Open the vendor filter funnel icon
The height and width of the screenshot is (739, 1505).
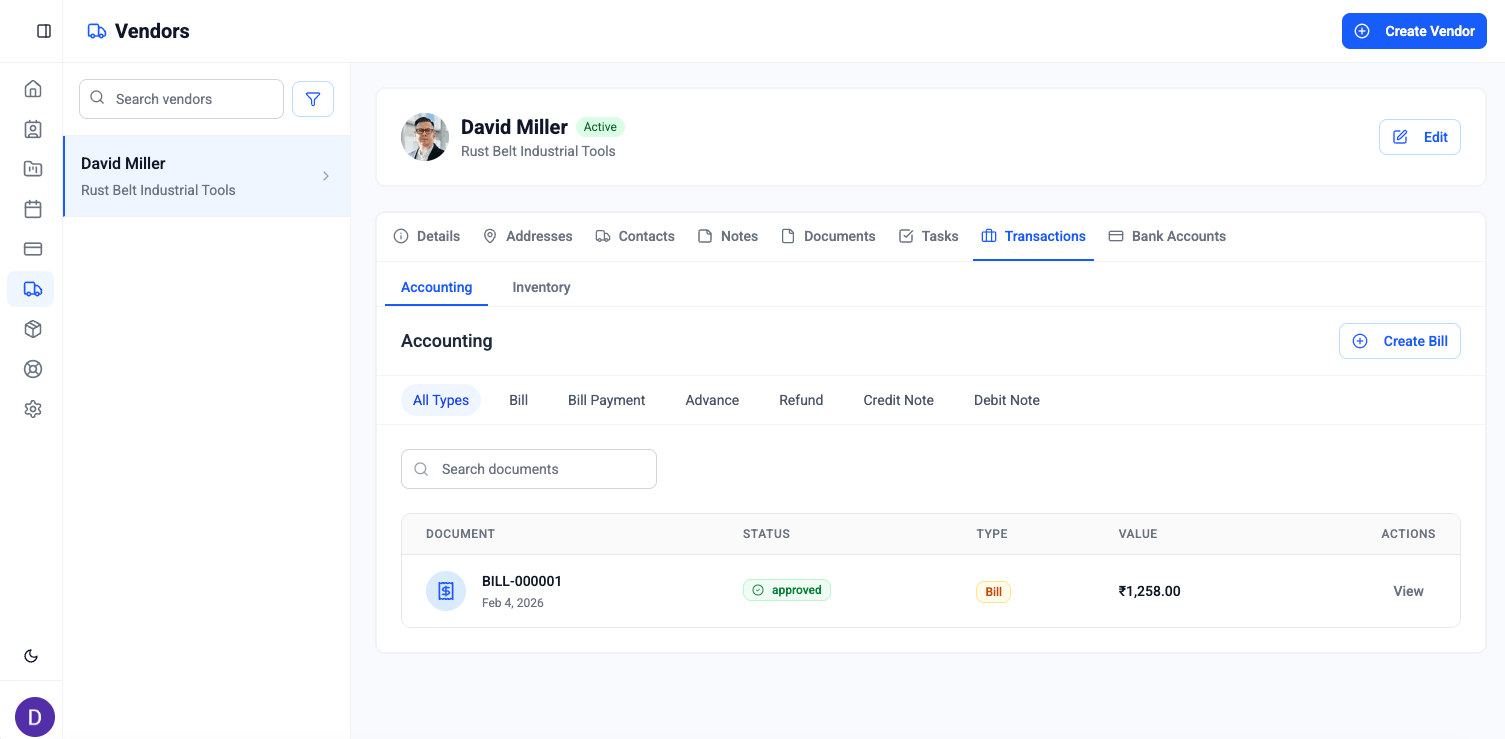point(313,99)
